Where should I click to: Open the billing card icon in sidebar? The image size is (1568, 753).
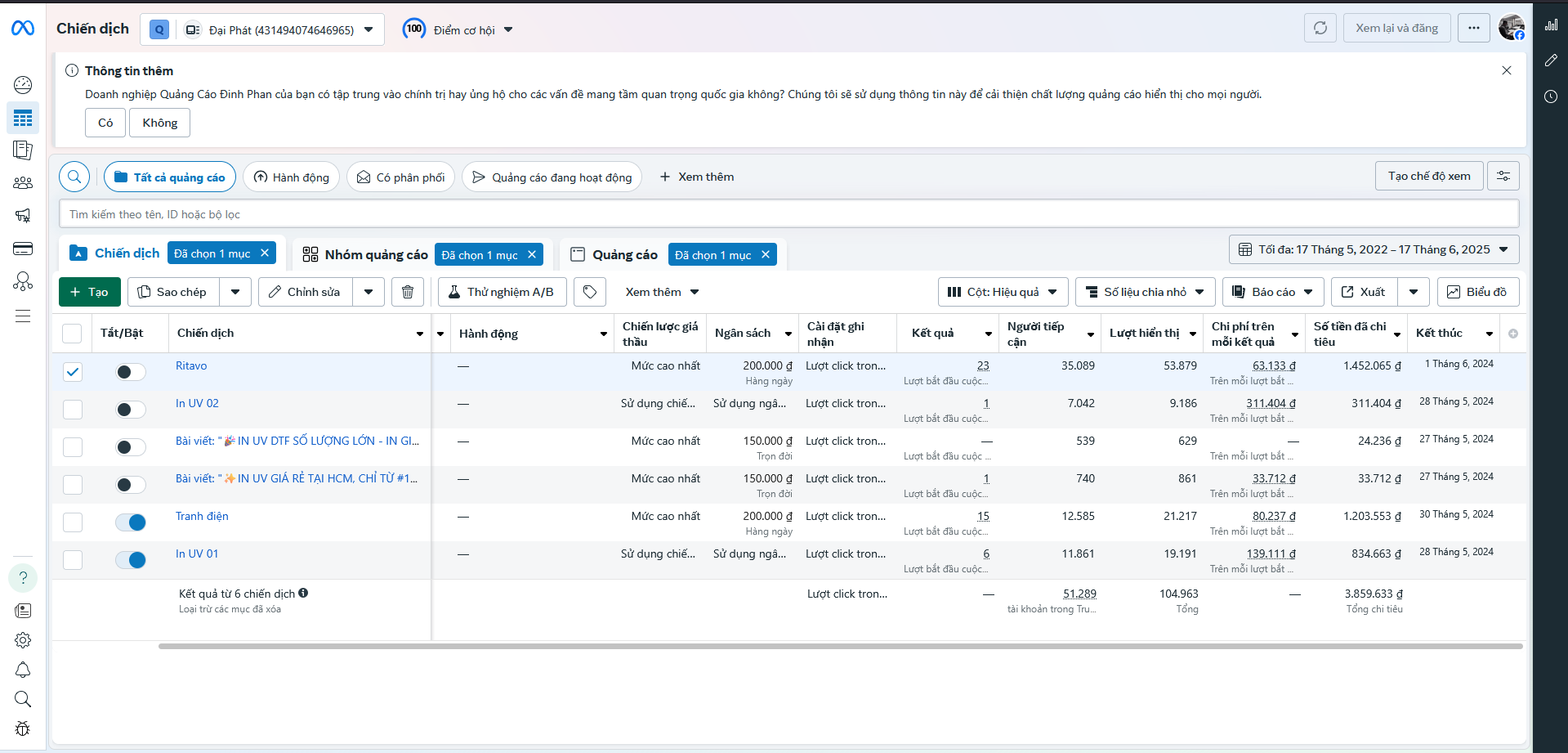click(x=23, y=249)
